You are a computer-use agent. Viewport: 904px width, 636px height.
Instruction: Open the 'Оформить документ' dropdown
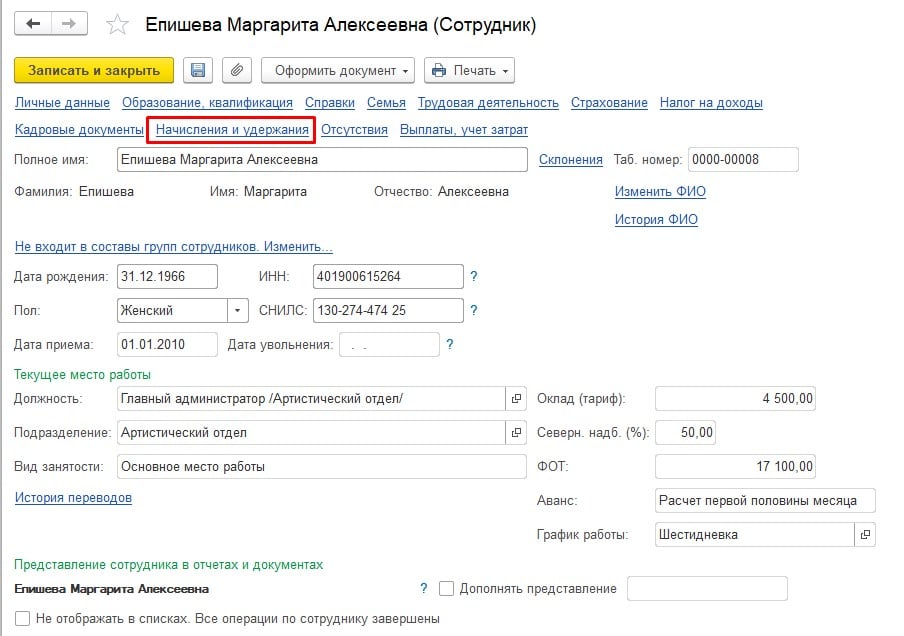pyautogui.click(x=339, y=70)
